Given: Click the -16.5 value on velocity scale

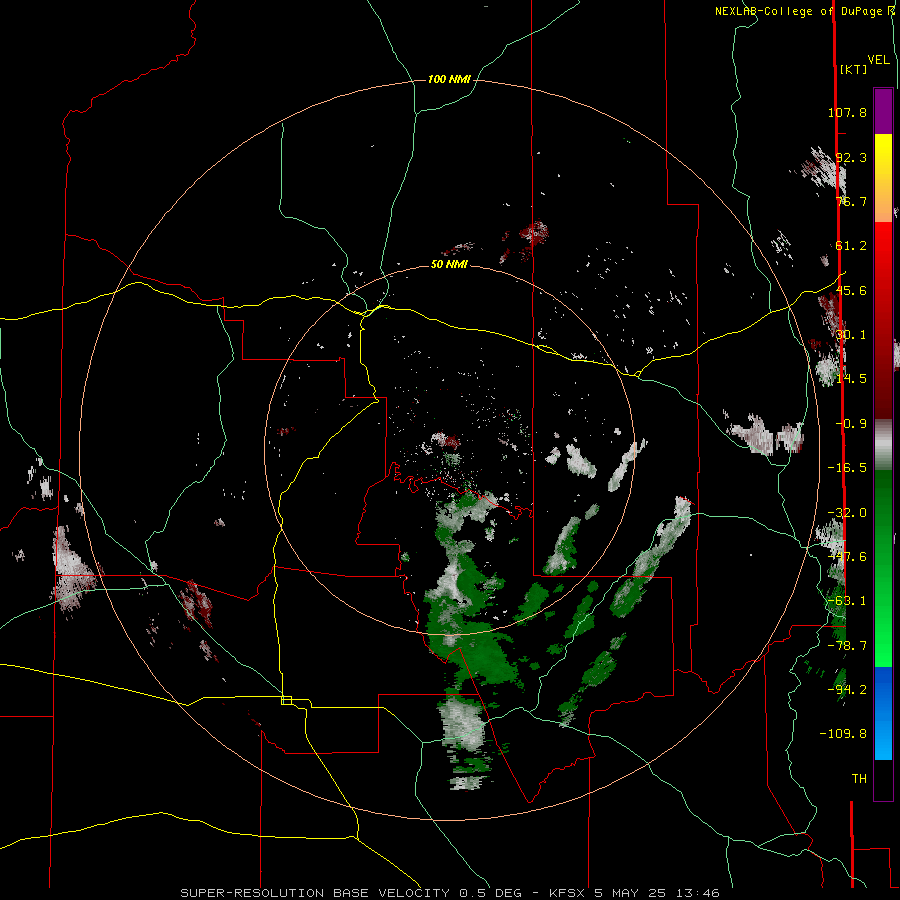Looking at the screenshot, I should click(847, 468).
